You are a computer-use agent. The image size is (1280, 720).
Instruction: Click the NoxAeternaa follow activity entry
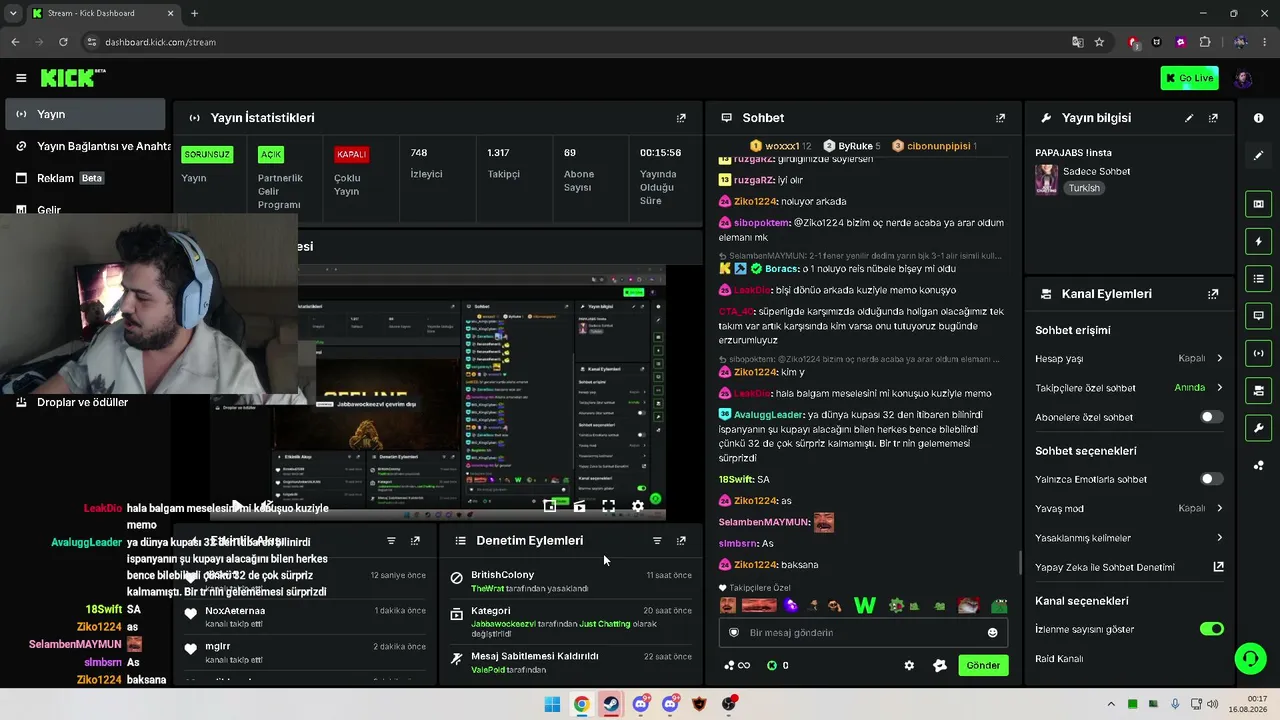coord(306,617)
